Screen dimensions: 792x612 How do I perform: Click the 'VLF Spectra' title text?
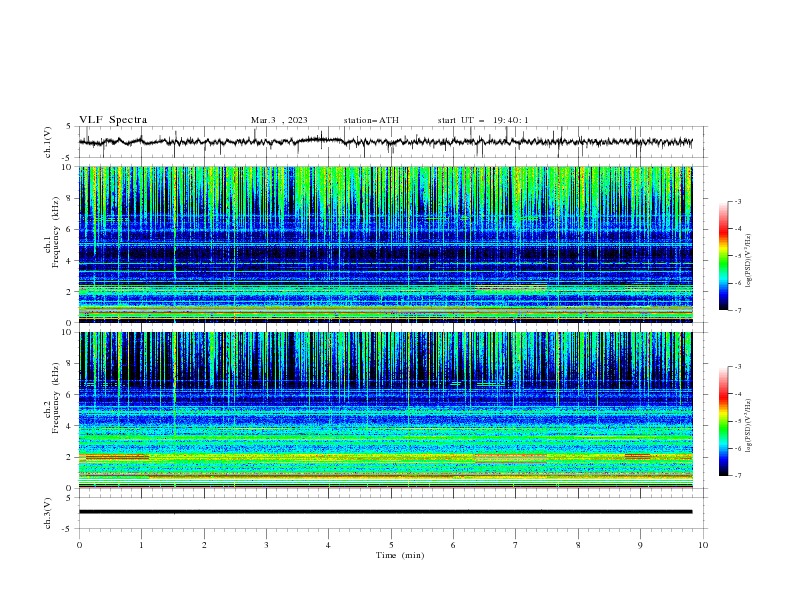point(113,120)
